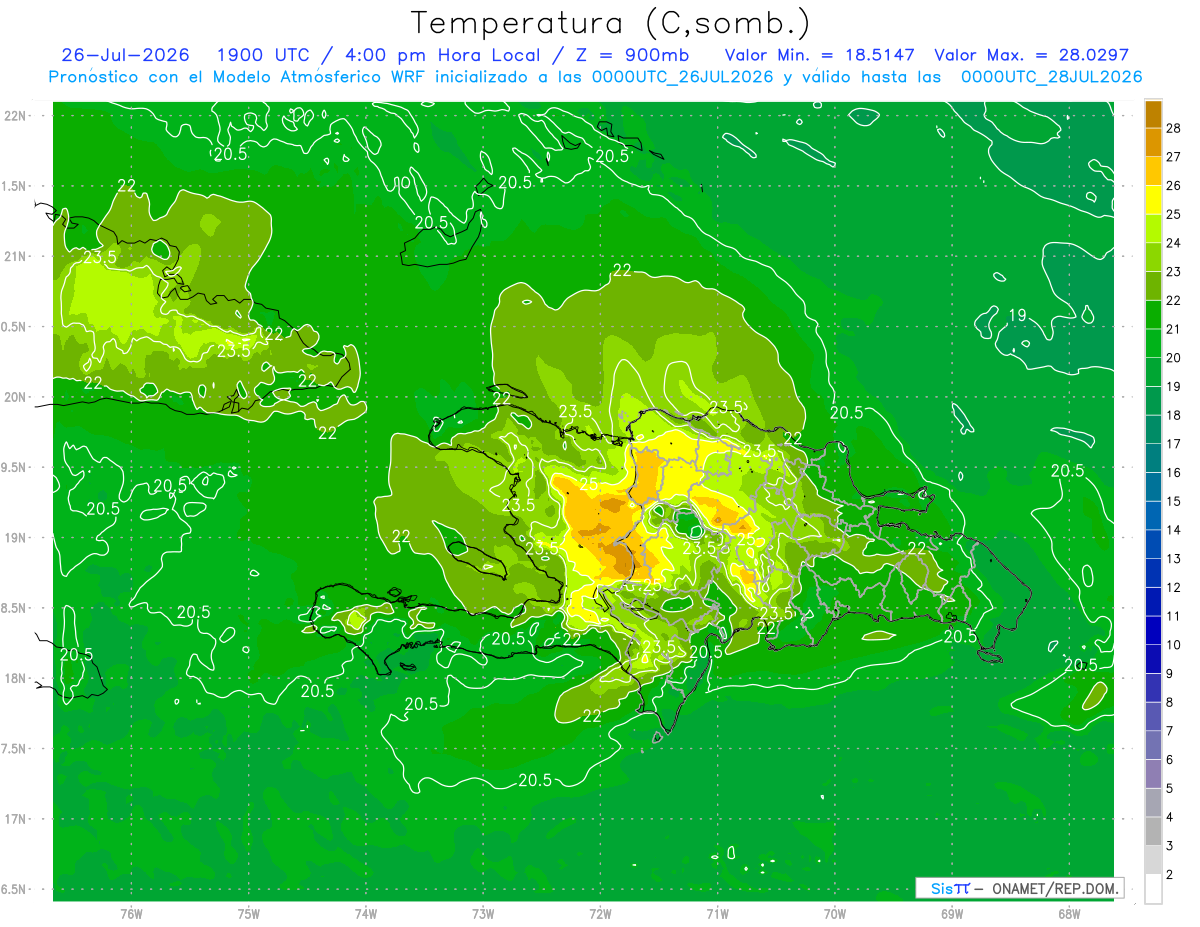1200x927 pixels.
Task: Click Valor Max. = 28.0297
Action: tap(1032, 55)
